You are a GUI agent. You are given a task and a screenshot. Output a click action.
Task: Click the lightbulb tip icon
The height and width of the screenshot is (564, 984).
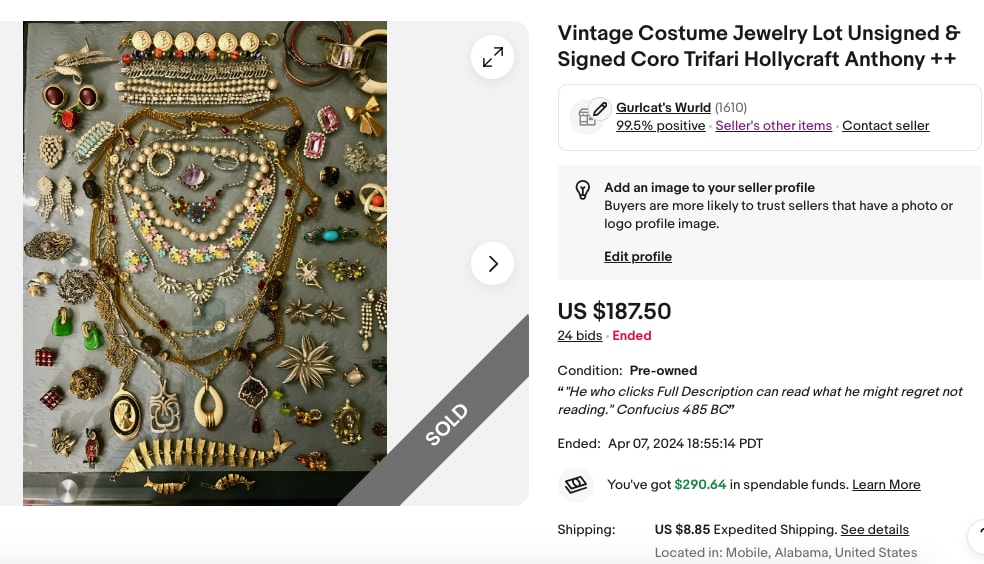582,189
